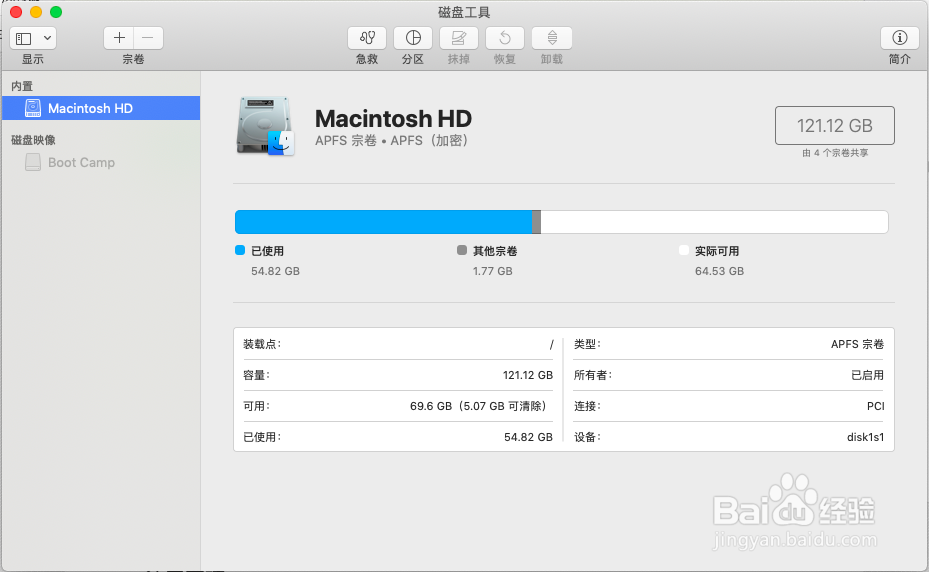Click the 装载点 mount point row

click(398, 344)
